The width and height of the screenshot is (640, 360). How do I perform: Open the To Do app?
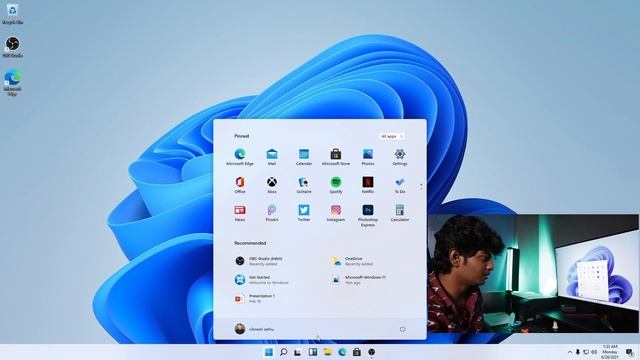400,185
